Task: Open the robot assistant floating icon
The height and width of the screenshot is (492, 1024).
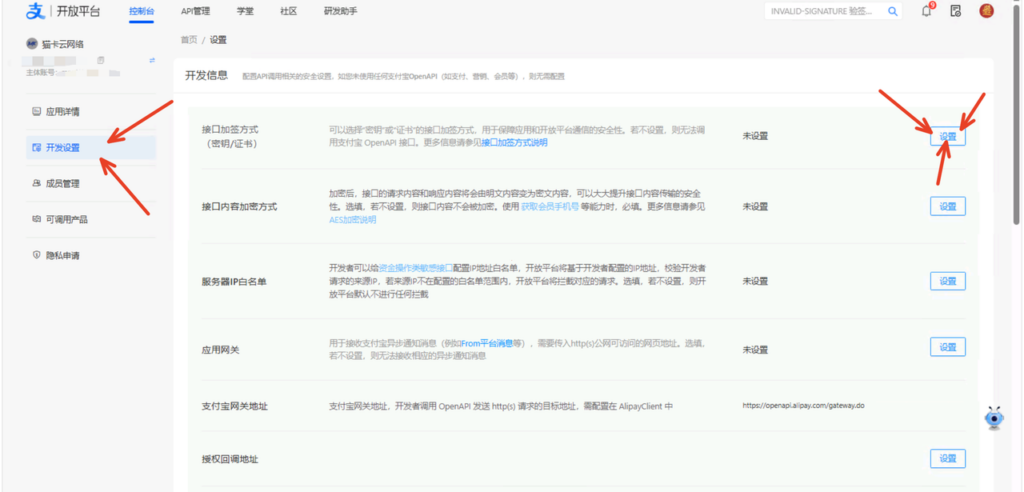Action: pos(994,418)
